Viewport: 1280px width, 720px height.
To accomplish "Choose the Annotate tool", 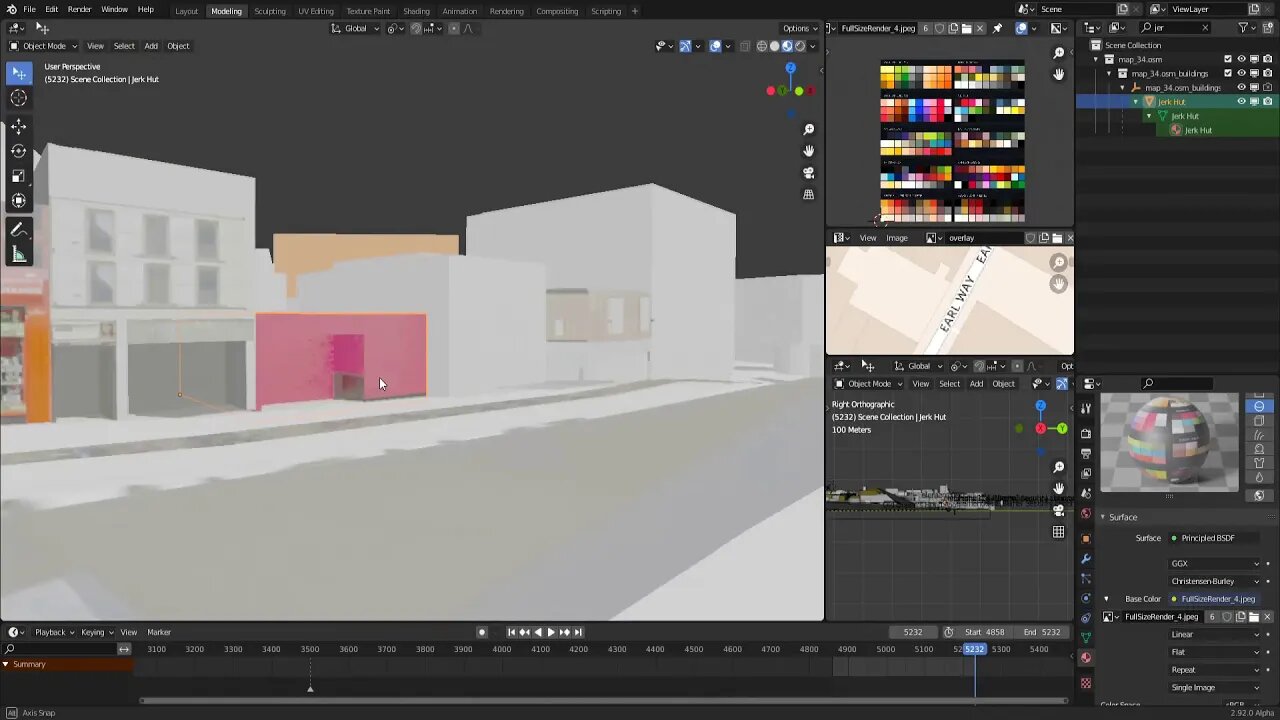I will click(19, 230).
